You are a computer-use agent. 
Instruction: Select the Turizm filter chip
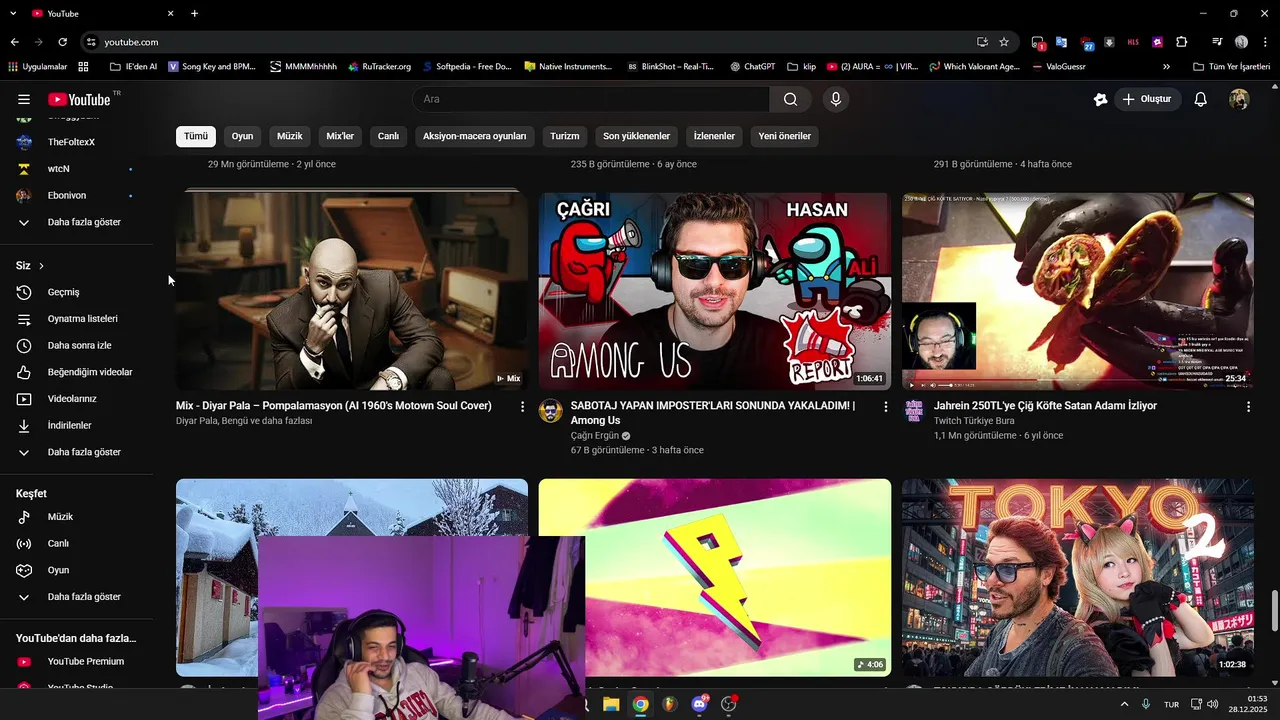[x=565, y=136]
